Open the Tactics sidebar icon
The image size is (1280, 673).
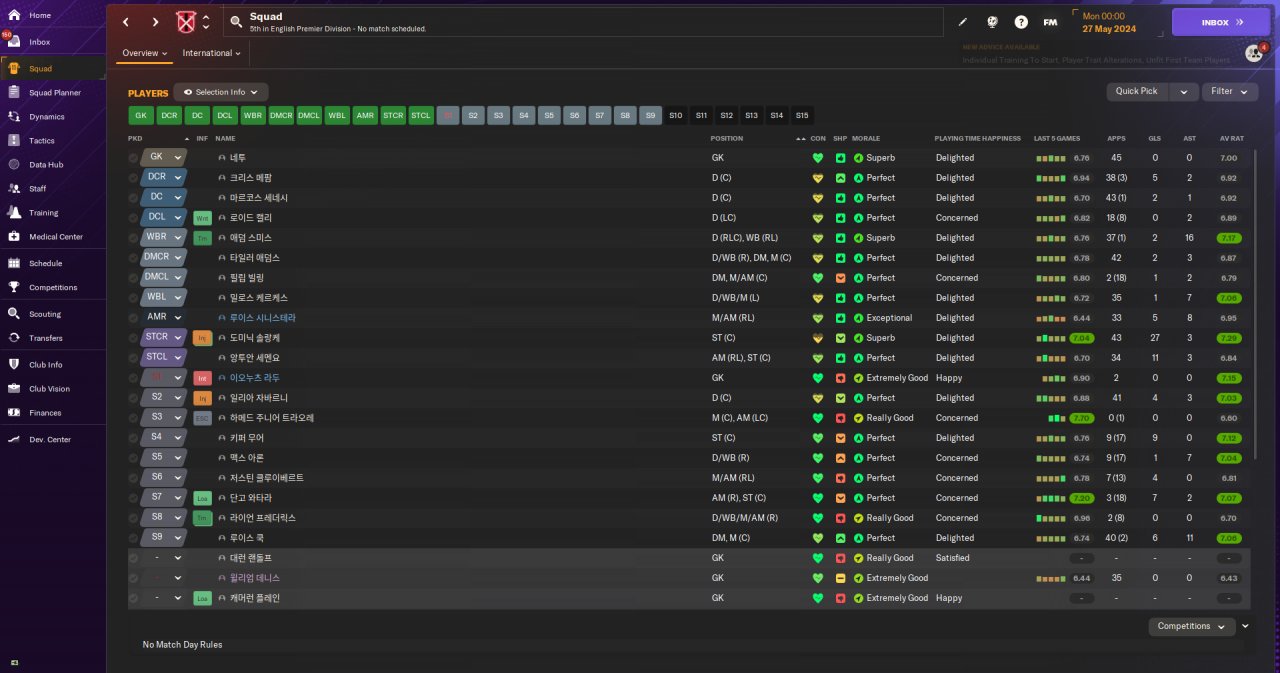coord(14,141)
